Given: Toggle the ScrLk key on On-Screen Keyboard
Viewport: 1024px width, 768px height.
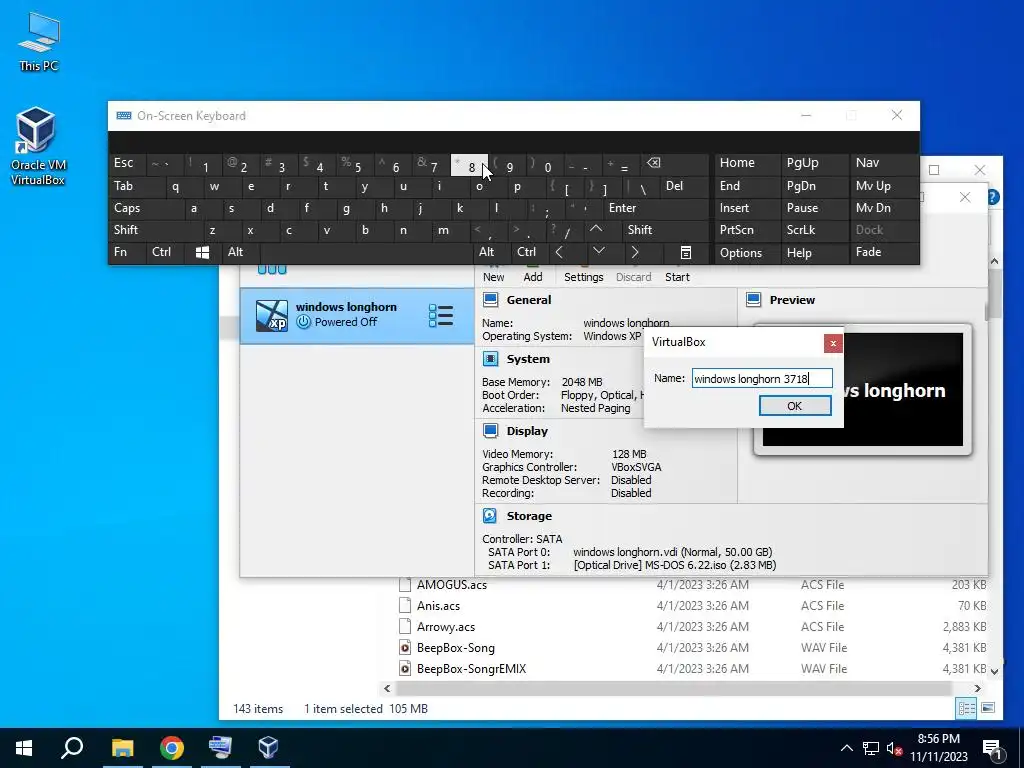Looking at the screenshot, I should pos(815,230).
